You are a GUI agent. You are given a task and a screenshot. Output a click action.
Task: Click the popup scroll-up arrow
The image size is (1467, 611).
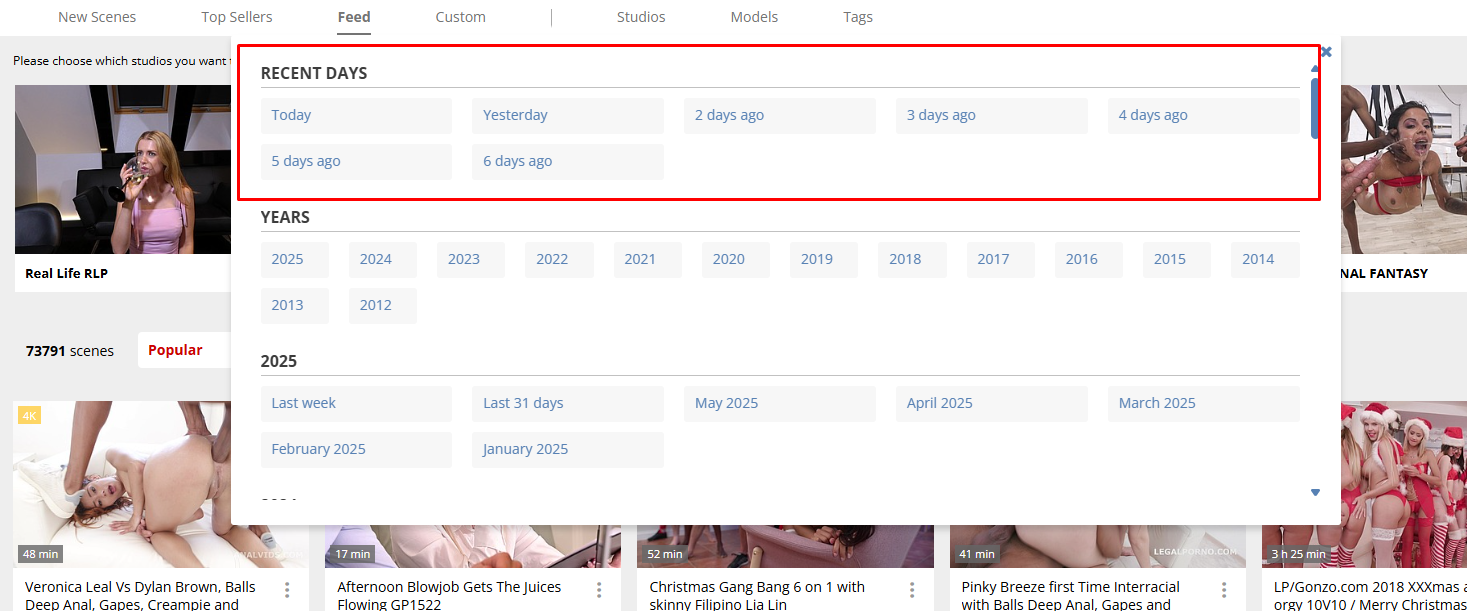pyautogui.click(x=1315, y=69)
